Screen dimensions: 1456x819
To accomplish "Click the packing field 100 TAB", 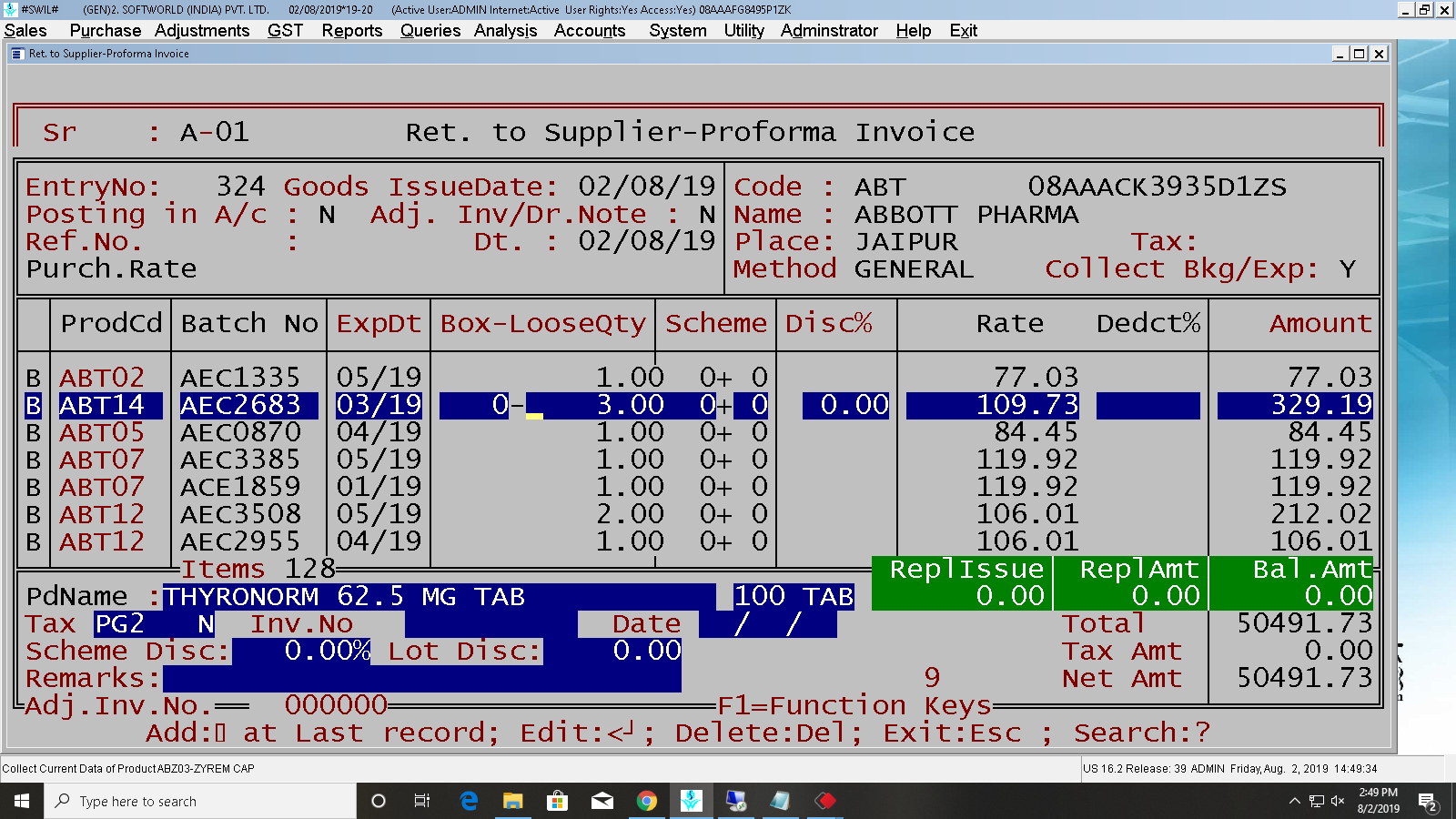I will [794, 597].
